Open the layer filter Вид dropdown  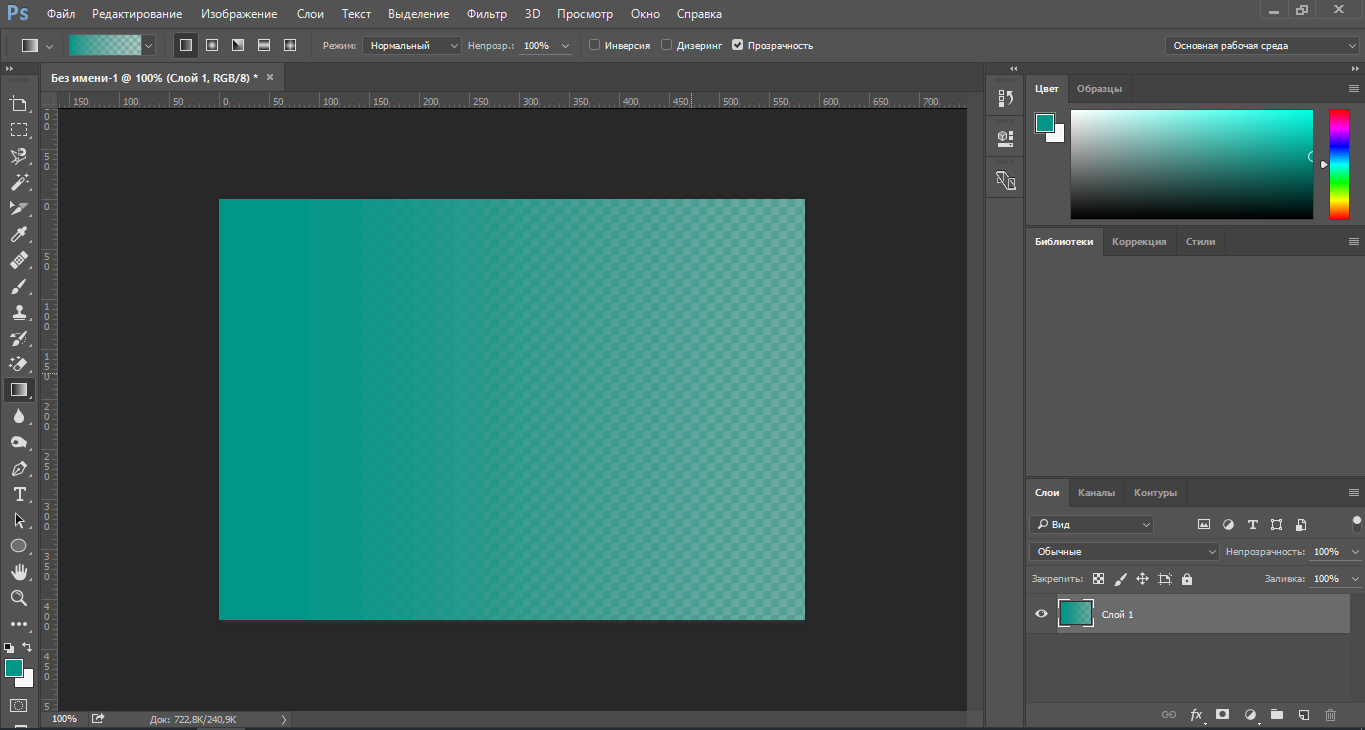1091,524
